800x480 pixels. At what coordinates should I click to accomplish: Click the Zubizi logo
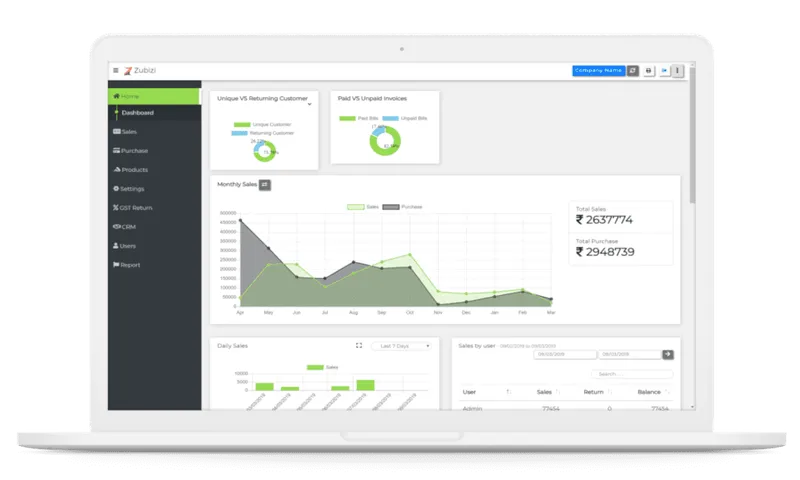[140, 70]
